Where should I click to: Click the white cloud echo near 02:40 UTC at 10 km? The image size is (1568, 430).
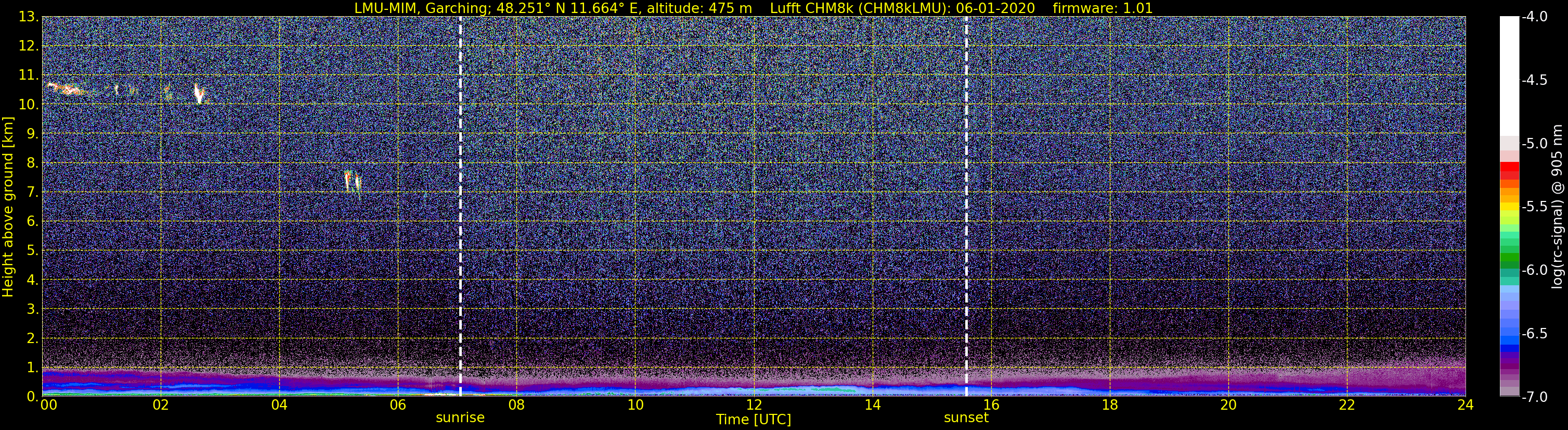(x=199, y=93)
